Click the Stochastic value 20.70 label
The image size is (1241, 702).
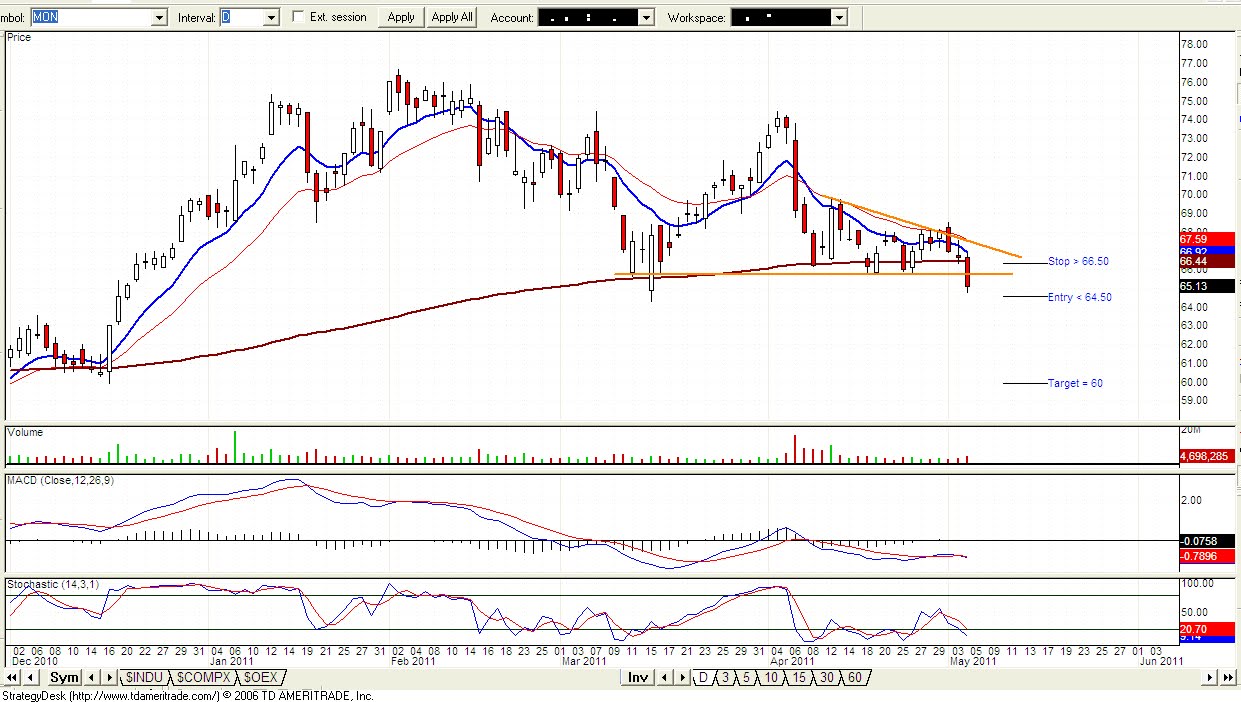point(1208,629)
